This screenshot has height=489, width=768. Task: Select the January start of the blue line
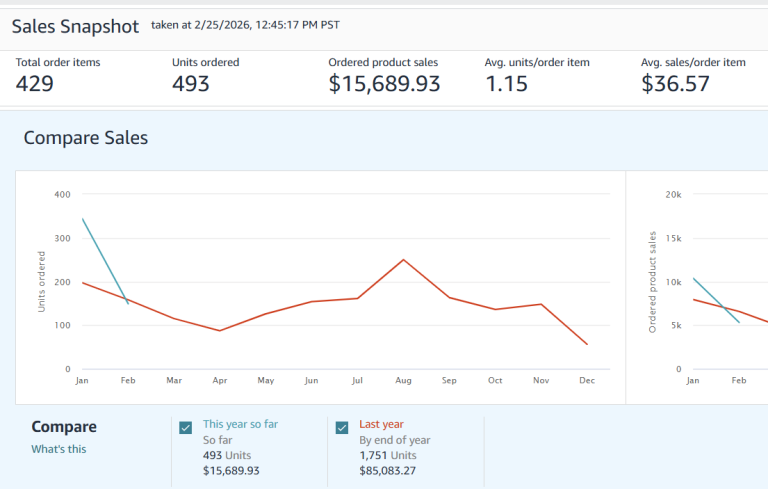point(82,218)
